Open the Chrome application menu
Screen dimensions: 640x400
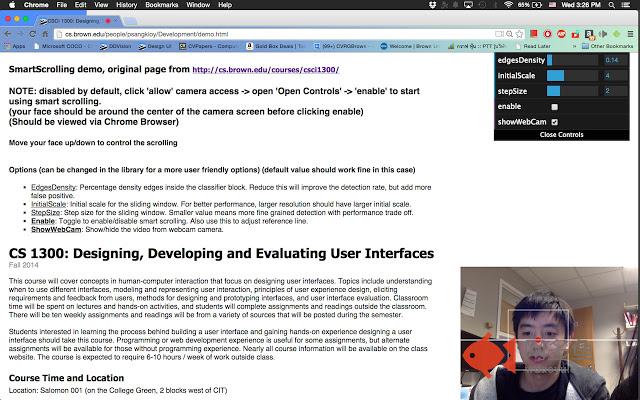36,5
